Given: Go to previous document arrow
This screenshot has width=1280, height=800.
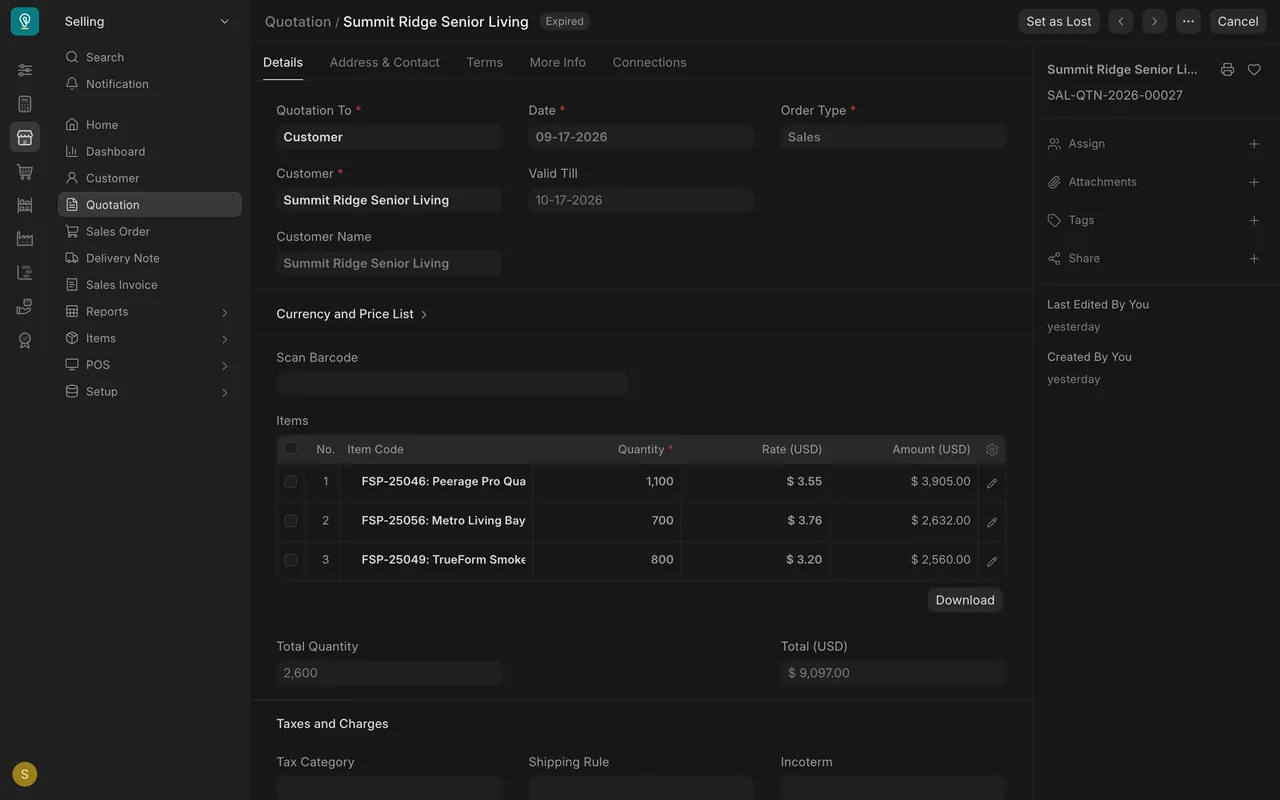Looking at the screenshot, I should 1121,21.
